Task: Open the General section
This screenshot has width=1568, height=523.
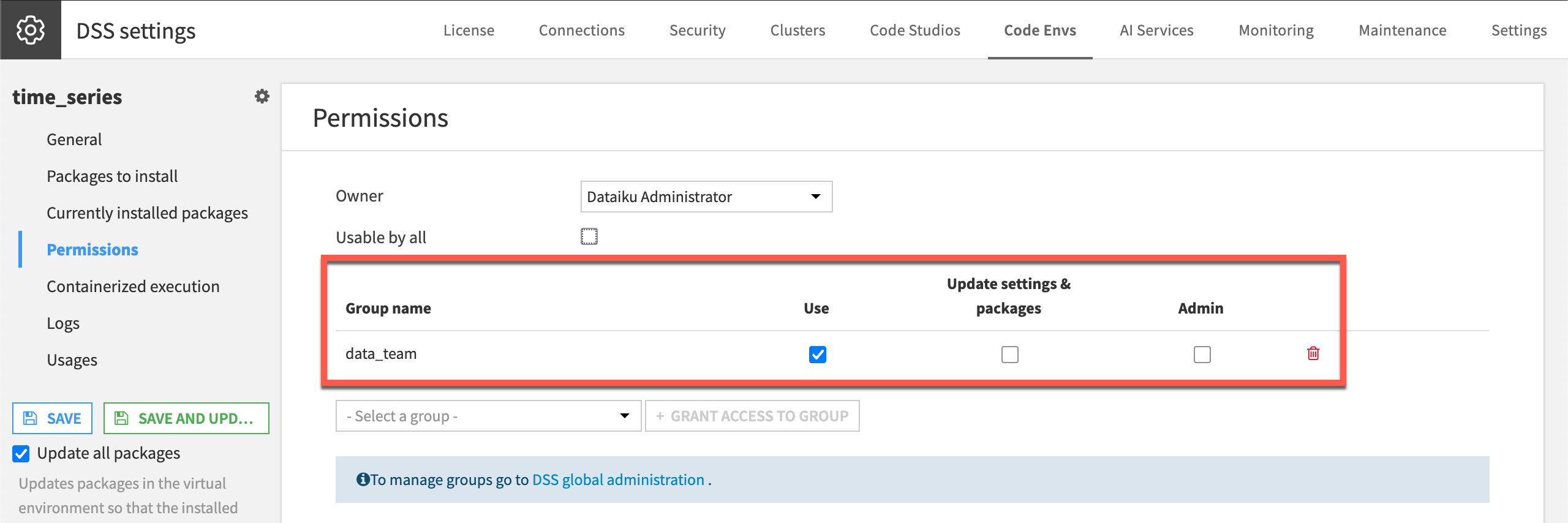Action: tap(74, 140)
